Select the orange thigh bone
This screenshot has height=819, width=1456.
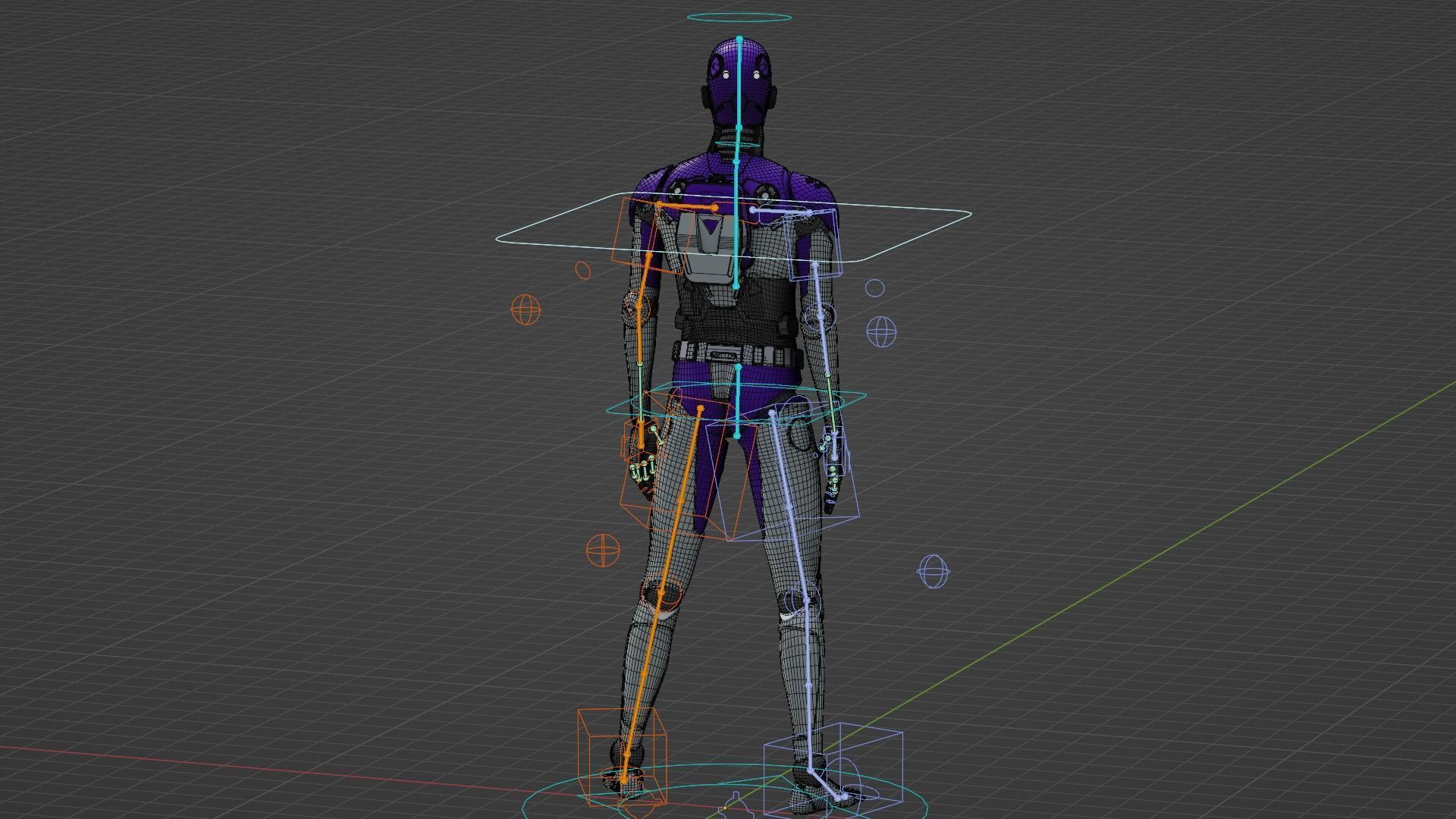pyautogui.click(x=679, y=500)
